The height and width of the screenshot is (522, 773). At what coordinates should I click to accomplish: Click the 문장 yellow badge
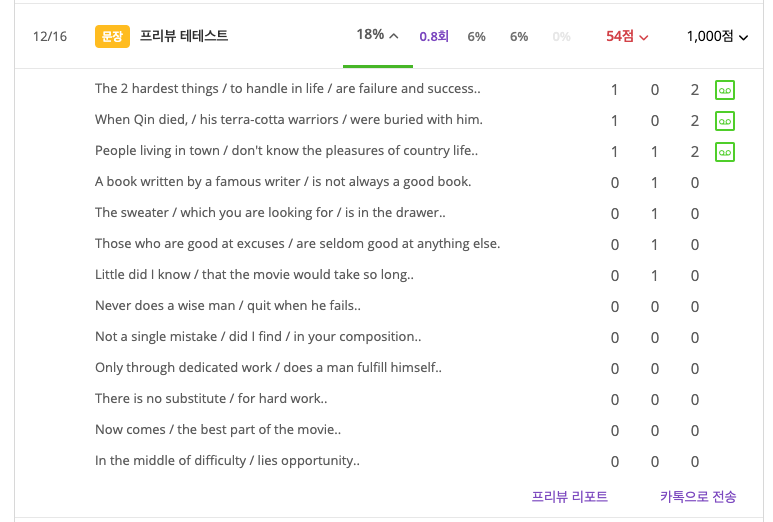click(x=112, y=36)
